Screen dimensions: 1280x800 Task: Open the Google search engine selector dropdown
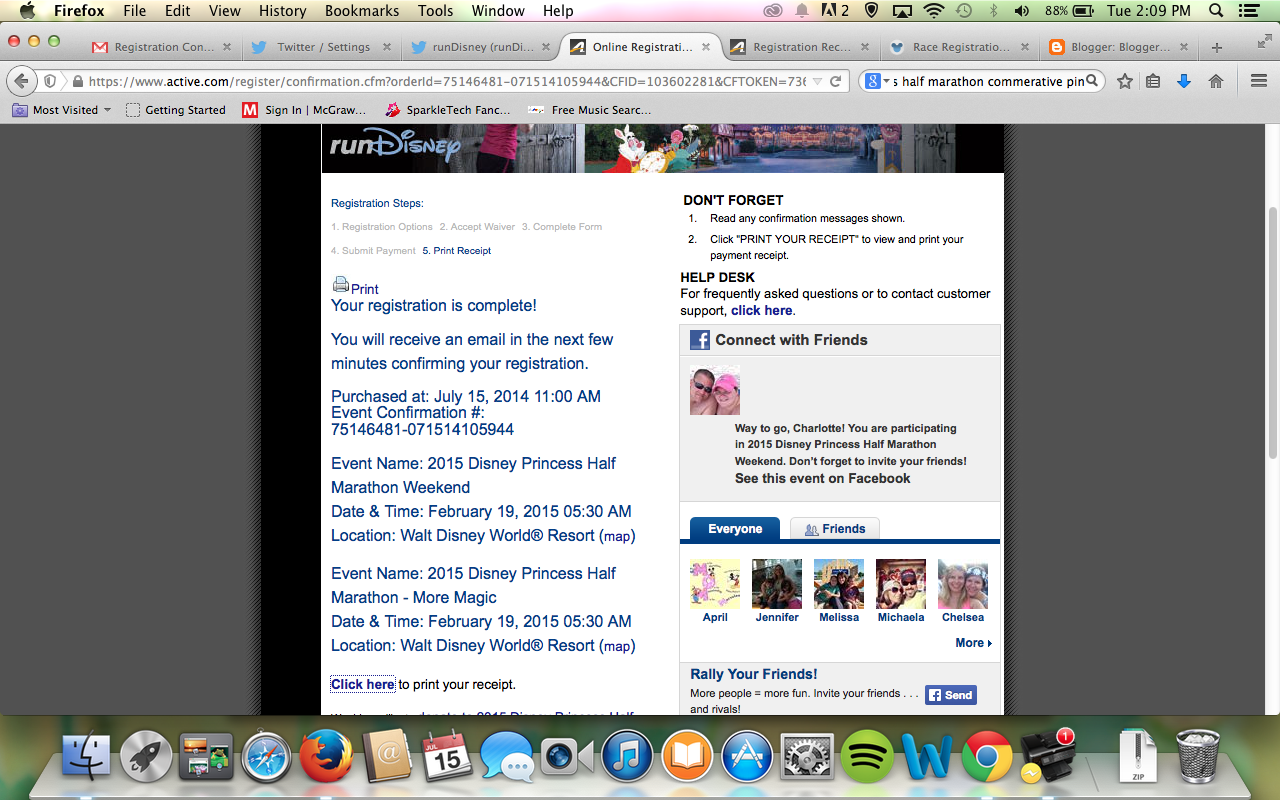coord(878,81)
